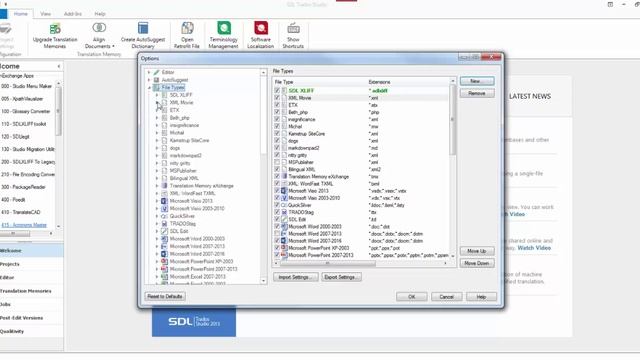
Task: Click the Microsoft Visio 2003-2010 icon in the tree
Action: coord(164,209)
